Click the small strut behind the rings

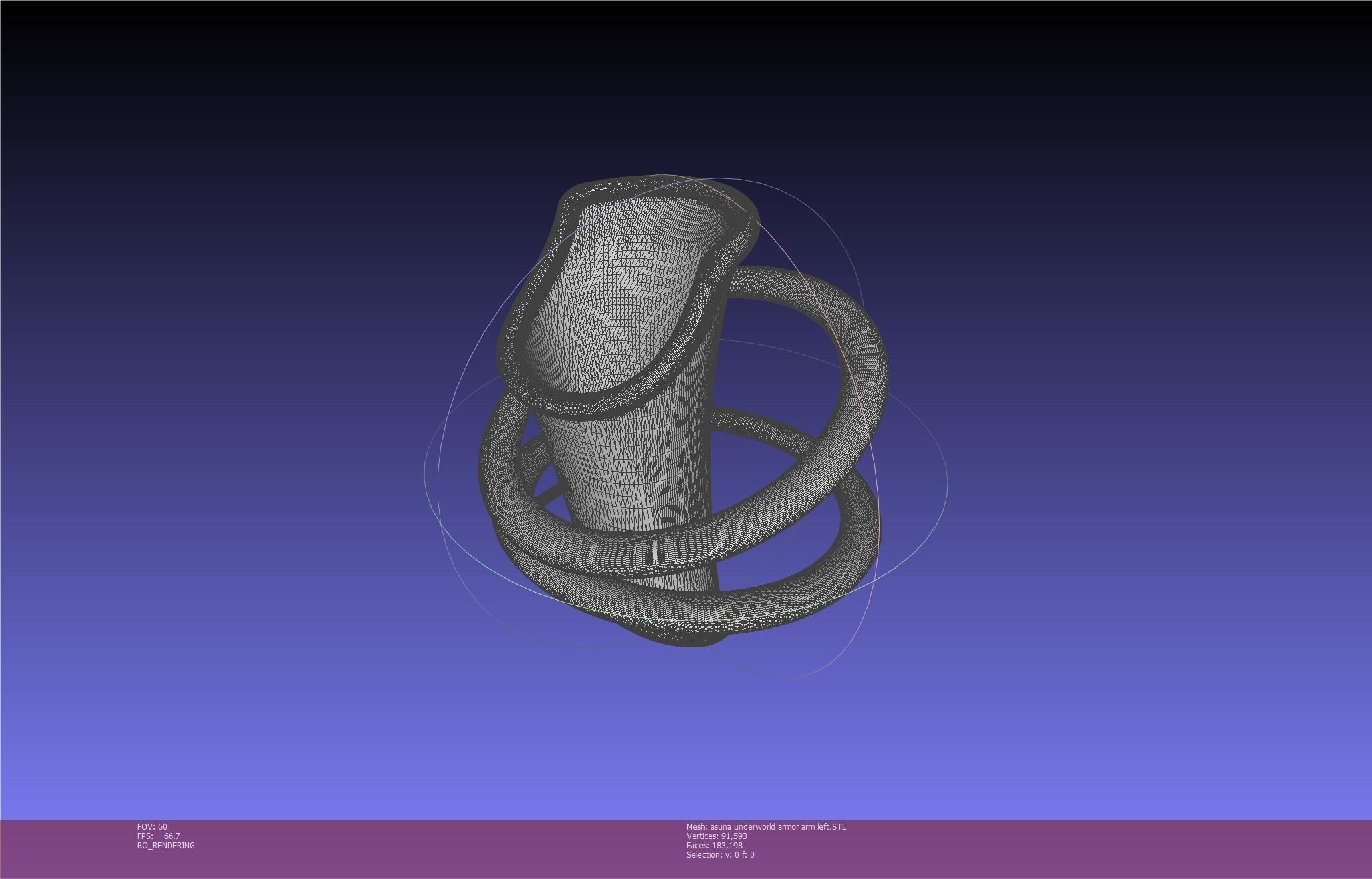coord(549,493)
